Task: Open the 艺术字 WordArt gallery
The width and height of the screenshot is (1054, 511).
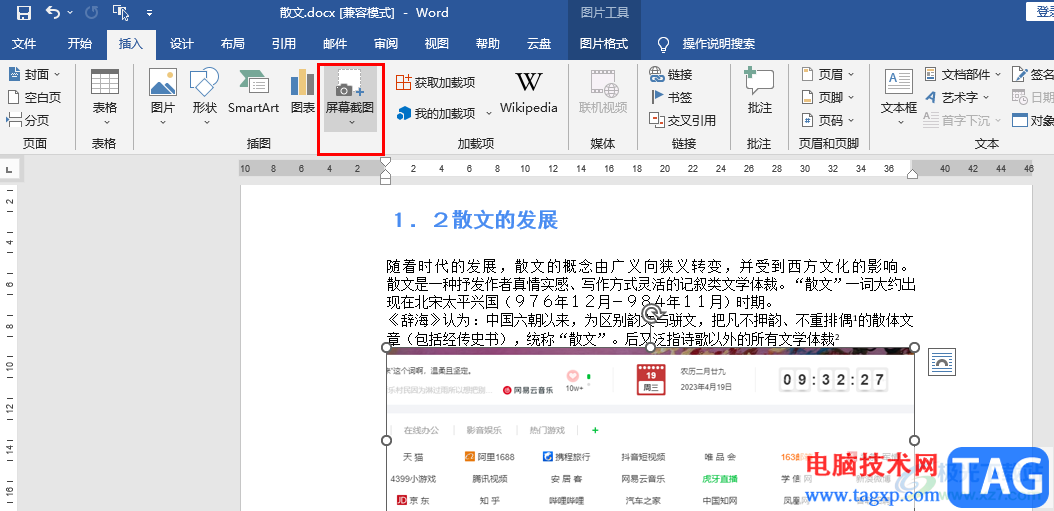Action: (x=957, y=97)
